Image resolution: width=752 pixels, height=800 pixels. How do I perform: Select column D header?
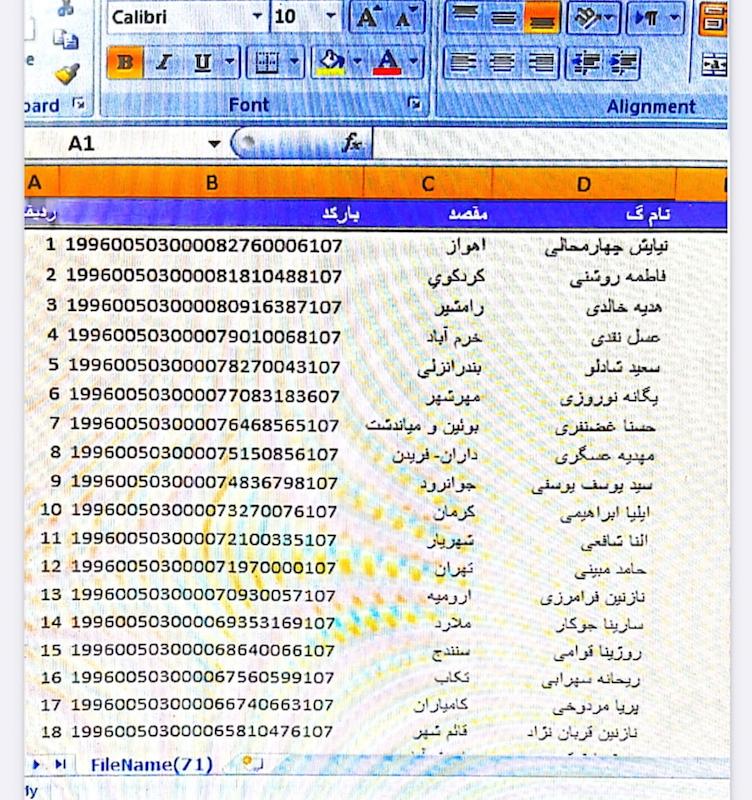[x=584, y=184]
